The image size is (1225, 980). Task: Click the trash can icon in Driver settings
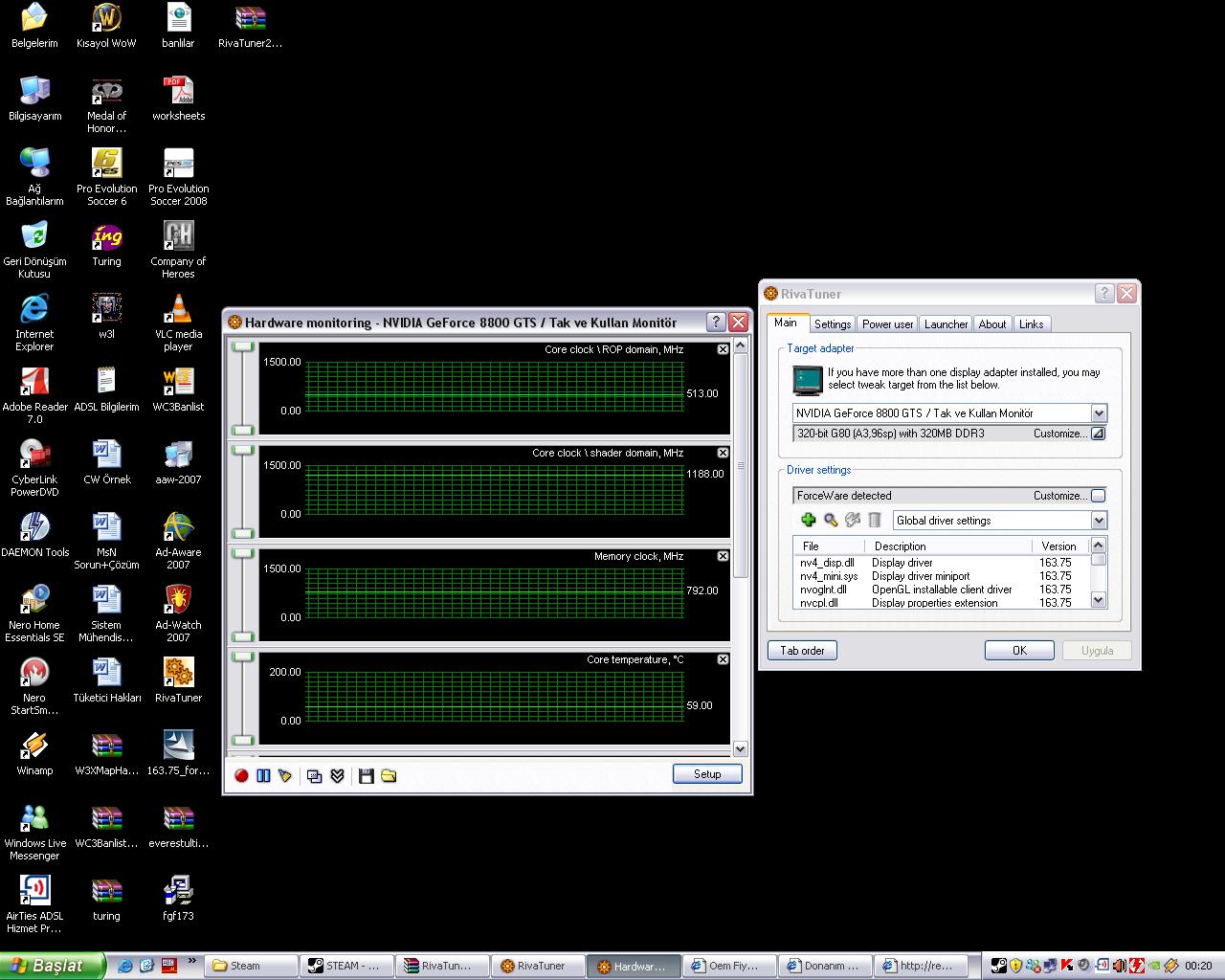(x=875, y=520)
